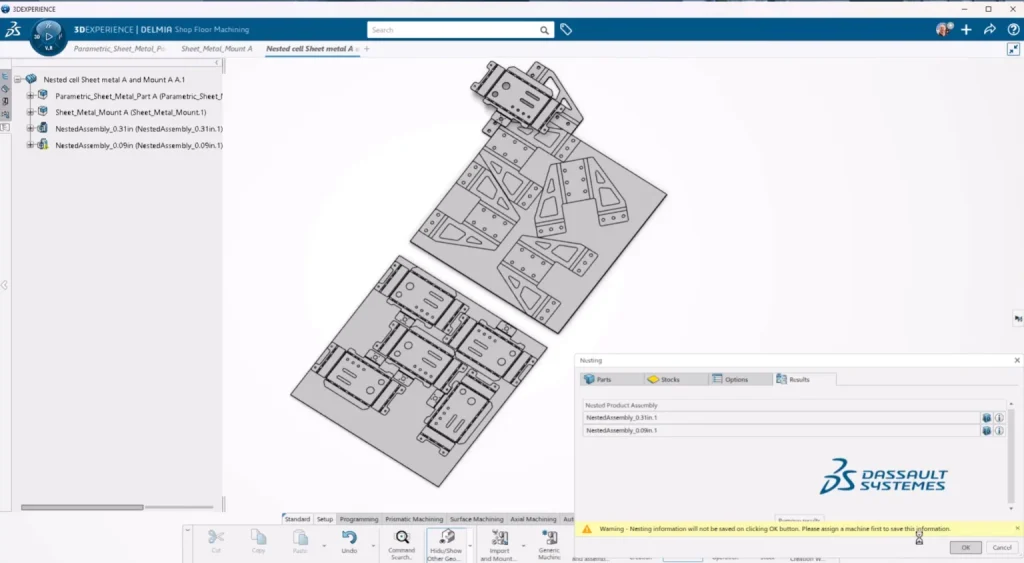
Task: Open the Parts tab in Nesting dialog
Action: (x=611, y=379)
